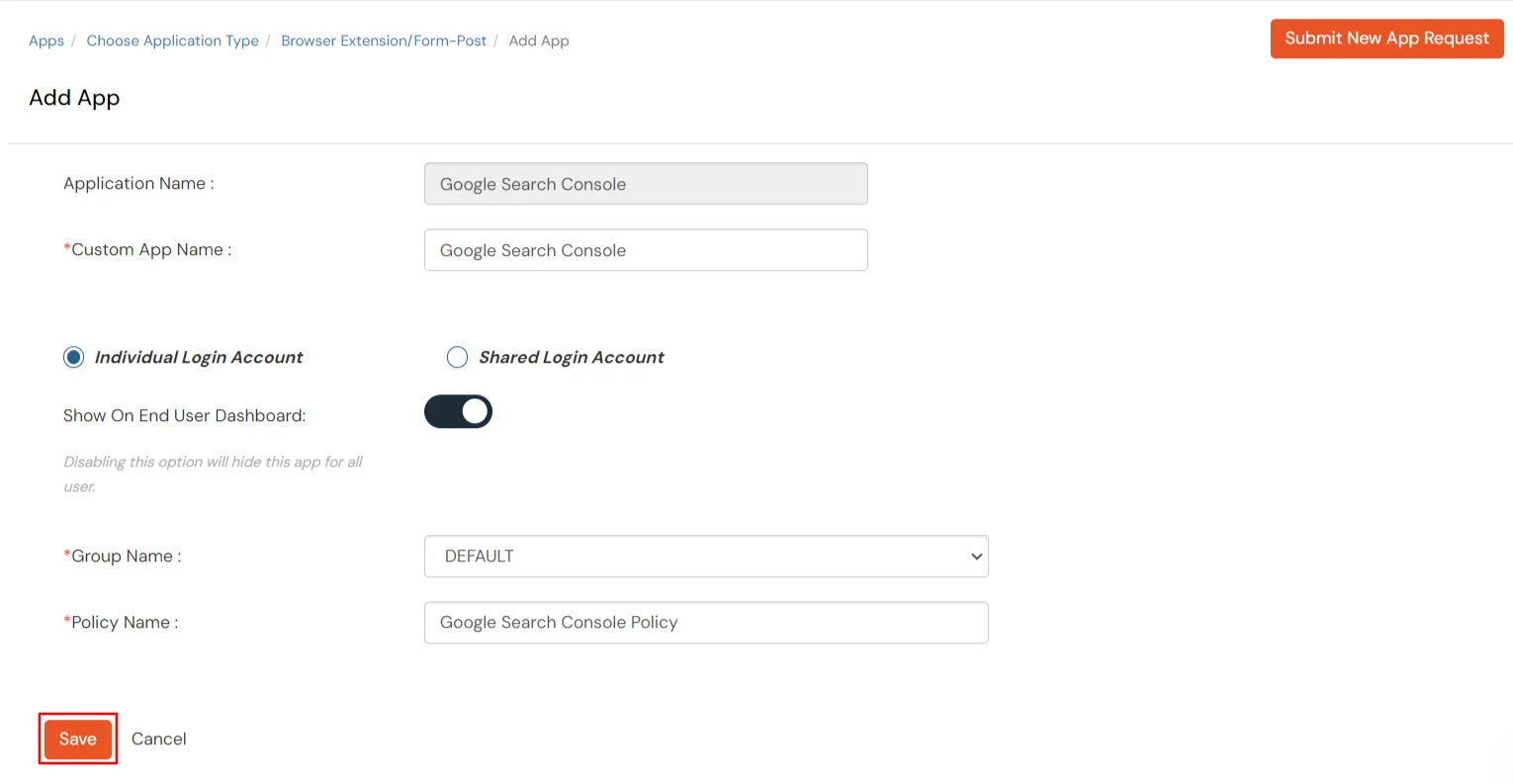The height and width of the screenshot is (784, 1513).
Task: Choose a different group from the DEFAULT list
Action: pos(706,556)
